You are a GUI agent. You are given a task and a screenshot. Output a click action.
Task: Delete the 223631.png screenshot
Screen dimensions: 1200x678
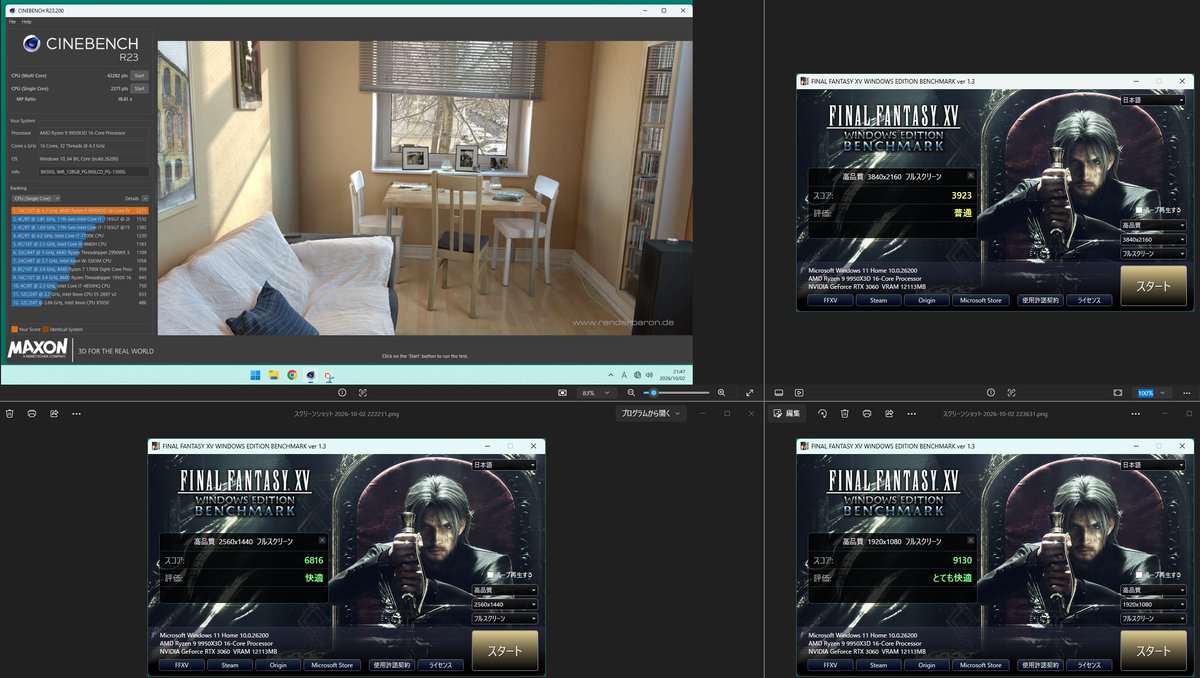click(x=844, y=413)
